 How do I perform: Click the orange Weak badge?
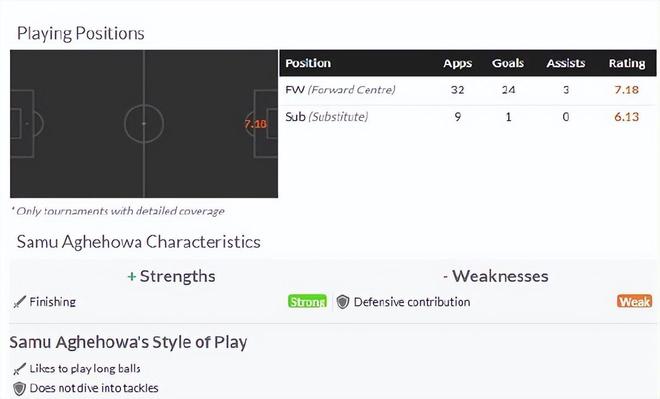tap(635, 302)
